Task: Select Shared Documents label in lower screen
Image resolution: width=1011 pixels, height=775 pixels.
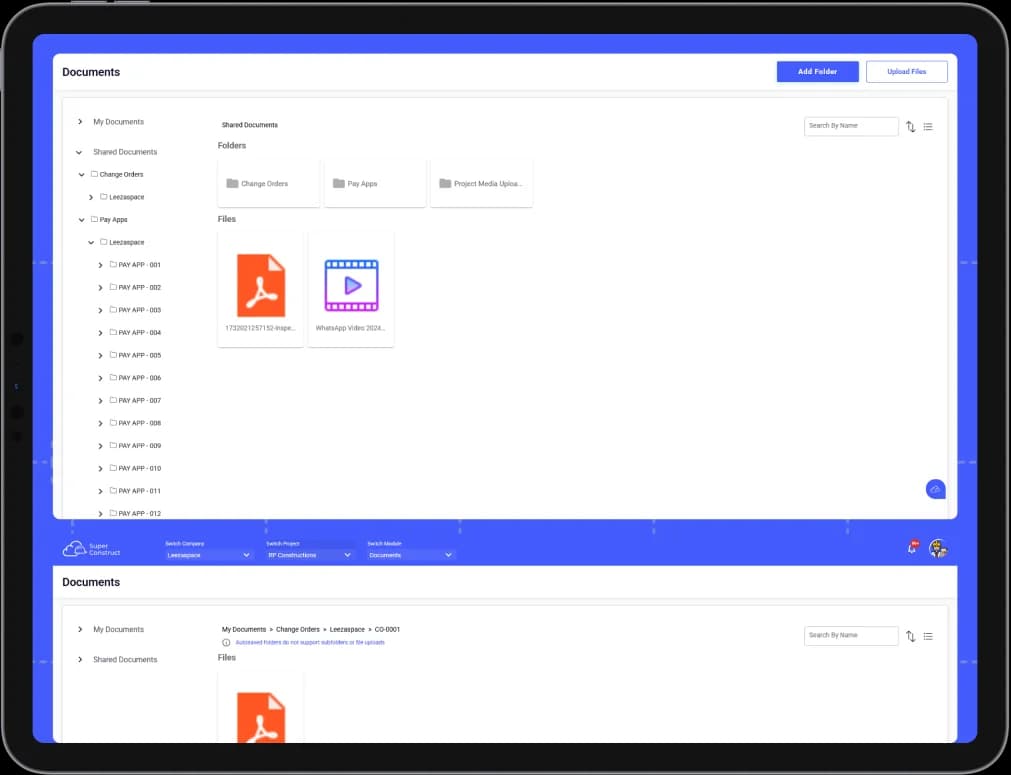Action: coord(125,660)
